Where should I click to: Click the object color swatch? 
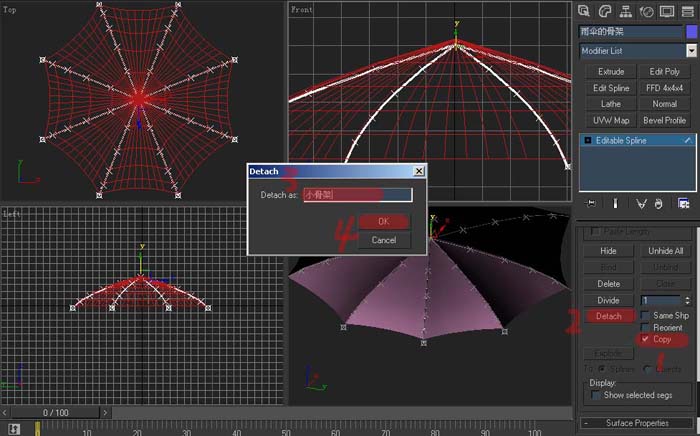pyautogui.click(x=692, y=32)
